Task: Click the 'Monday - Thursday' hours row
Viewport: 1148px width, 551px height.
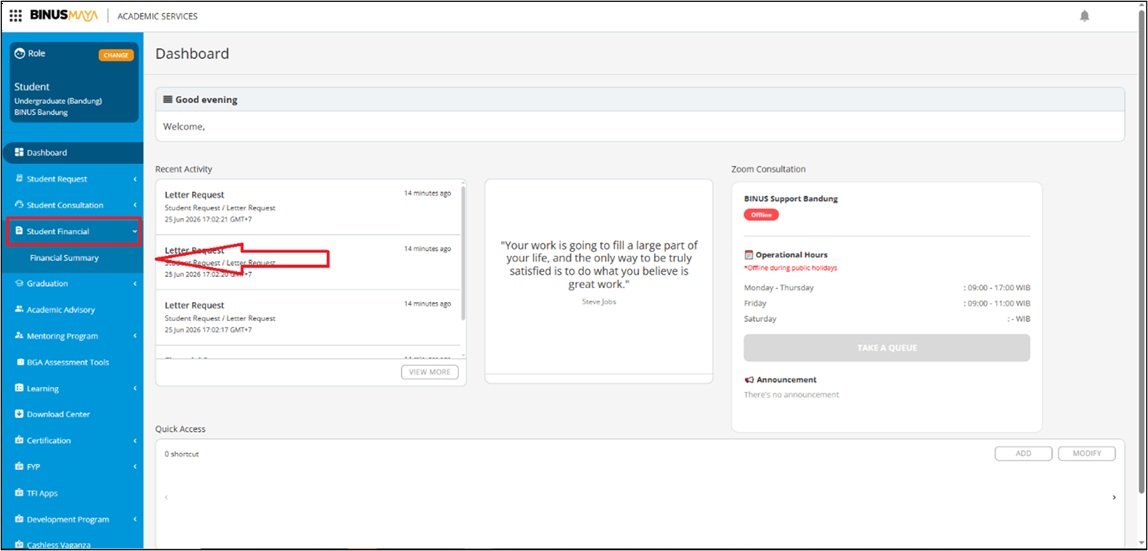Action: click(887, 288)
